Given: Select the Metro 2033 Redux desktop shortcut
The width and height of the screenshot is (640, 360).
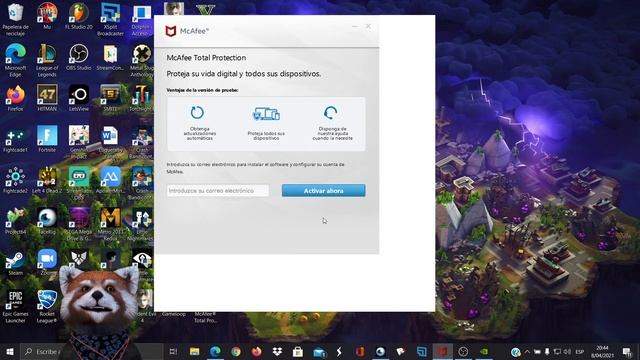Looking at the screenshot, I should (x=110, y=224).
